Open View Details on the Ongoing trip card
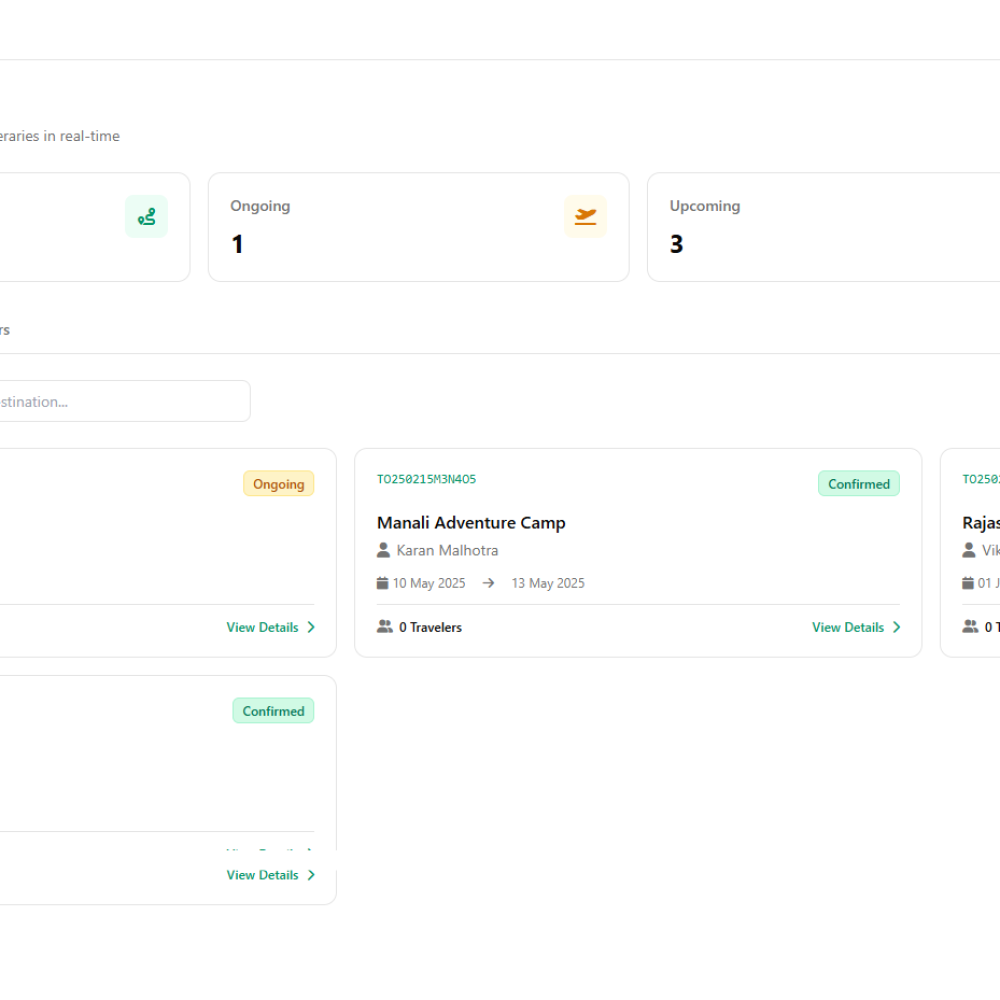Image resolution: width=1000 pixels, height=1000 pixels. [x=271, y=627]
